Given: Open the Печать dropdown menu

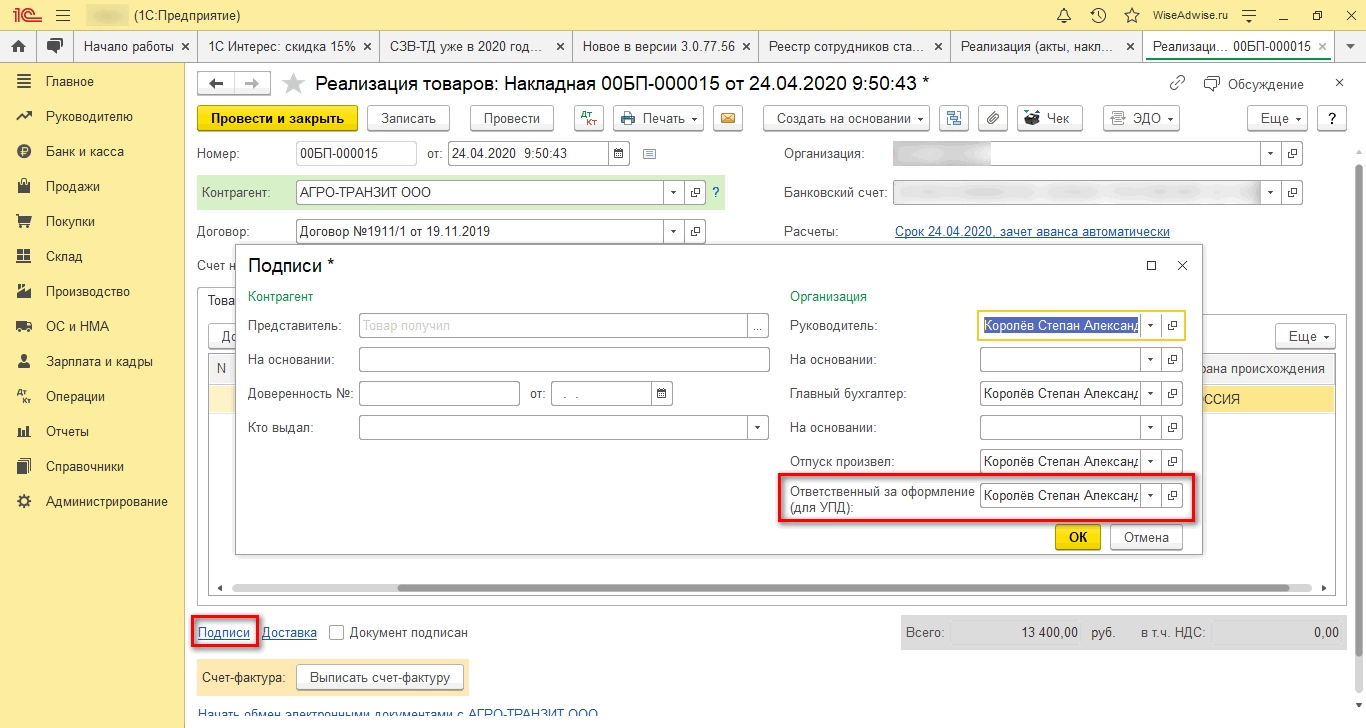Looking at the screenshot, I should [x=658, y=118].
